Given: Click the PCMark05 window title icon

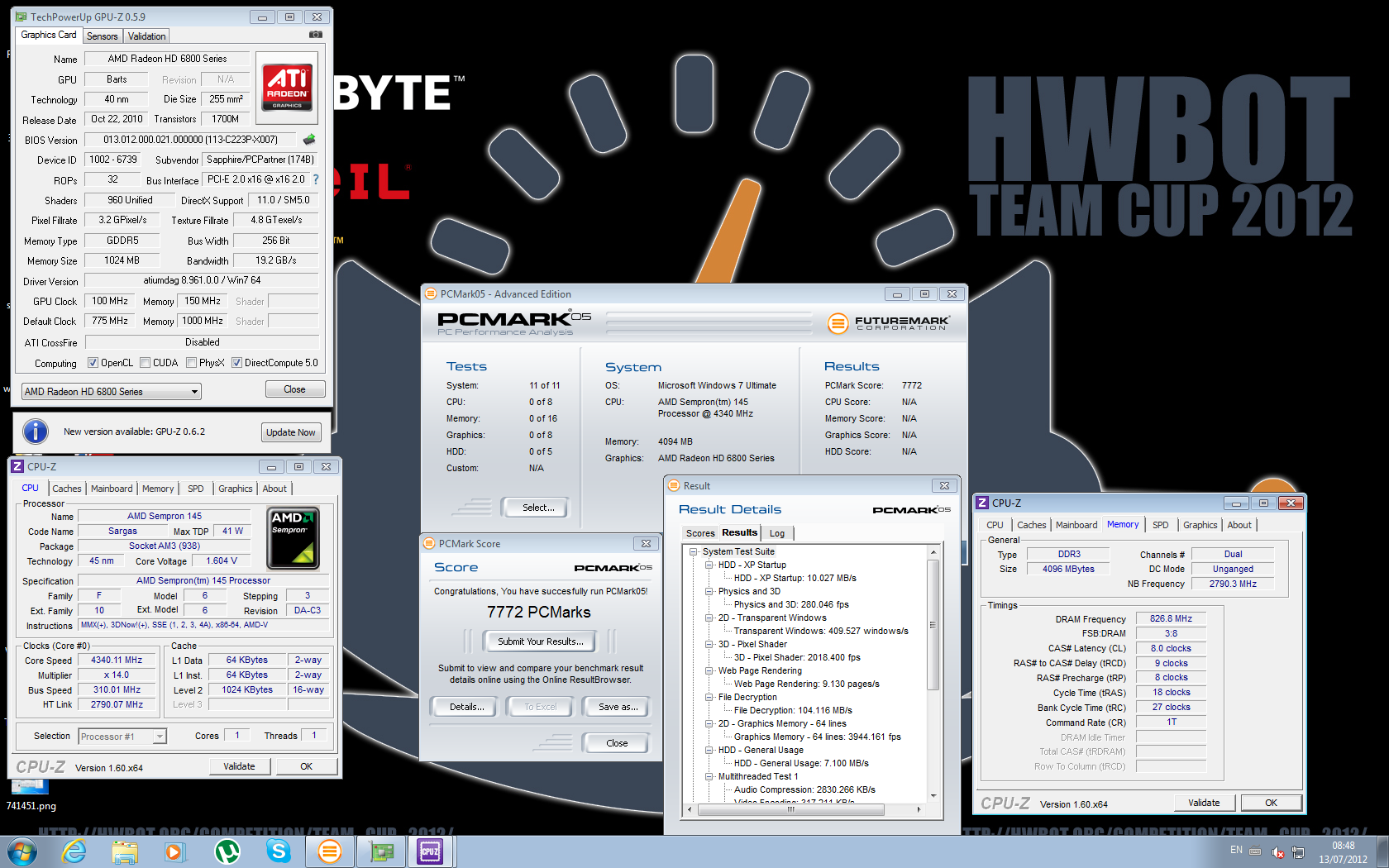Looking at the screenshot, I should (x=430, y=293).
